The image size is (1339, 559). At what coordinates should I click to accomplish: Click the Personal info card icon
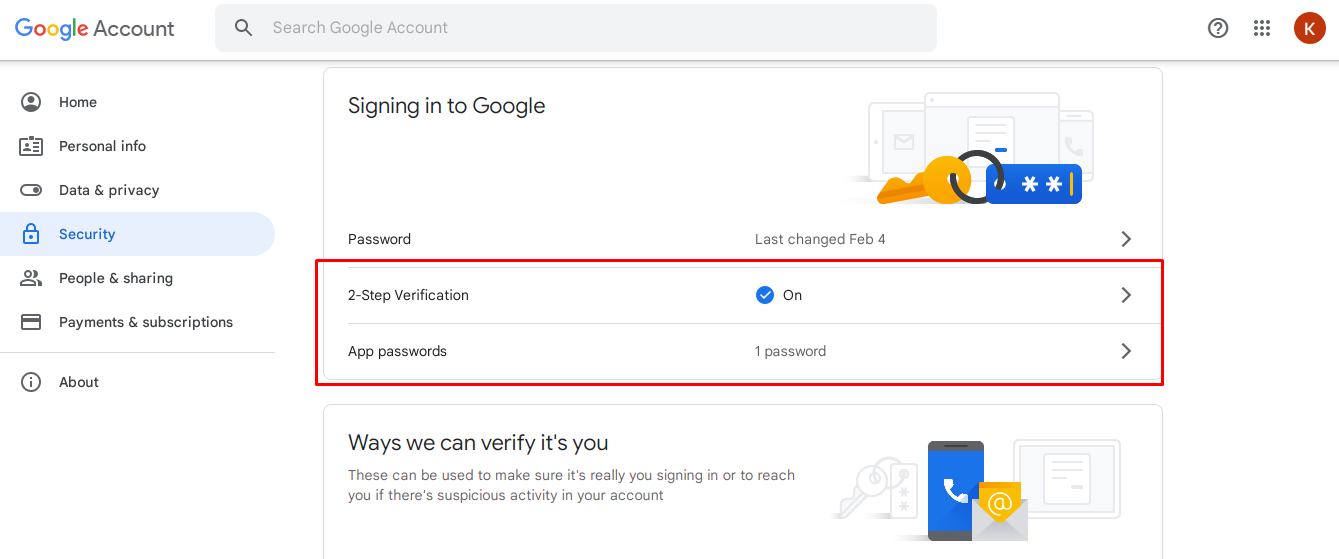point(31,146)
